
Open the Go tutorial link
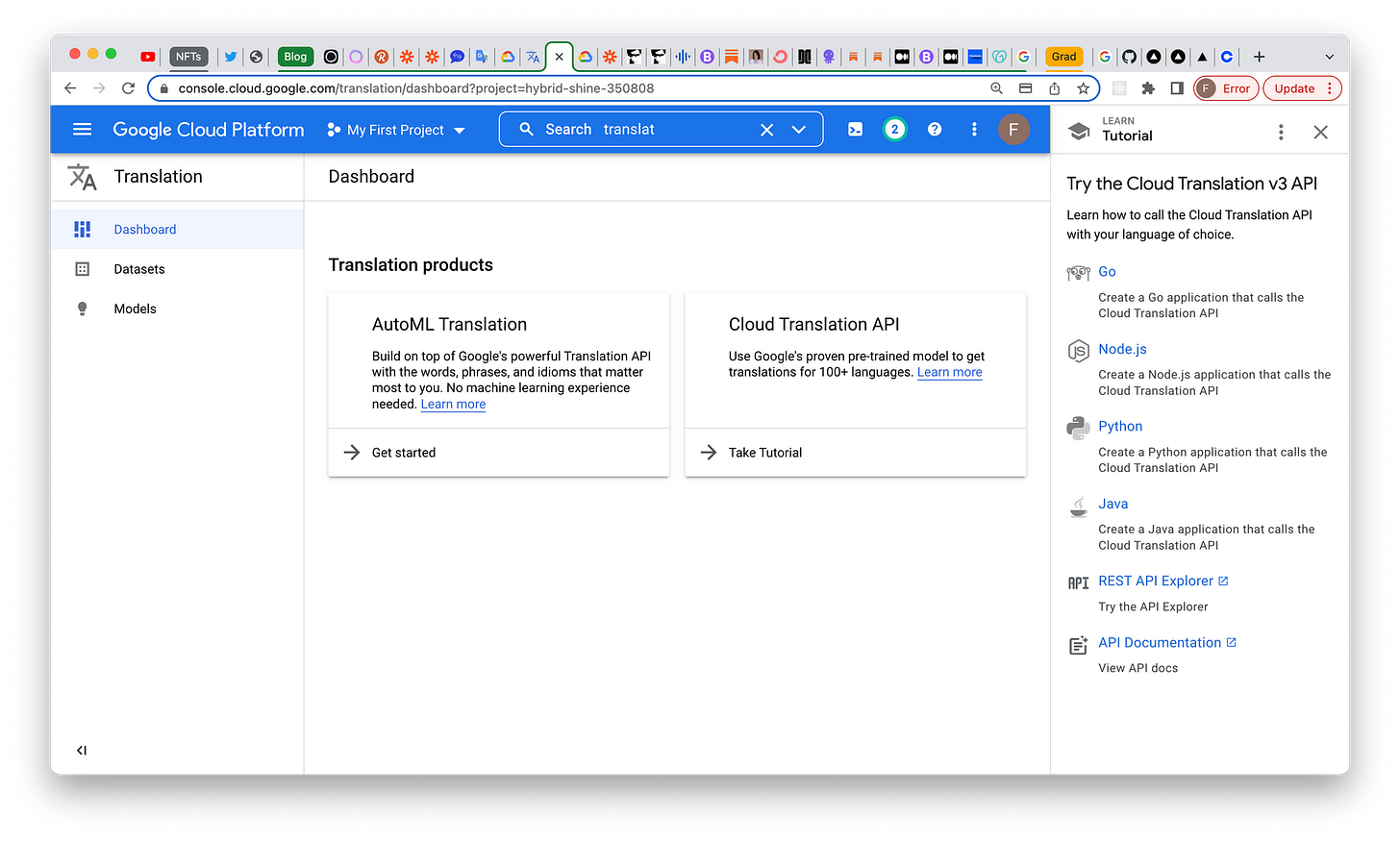click(x=1107, y=272)
